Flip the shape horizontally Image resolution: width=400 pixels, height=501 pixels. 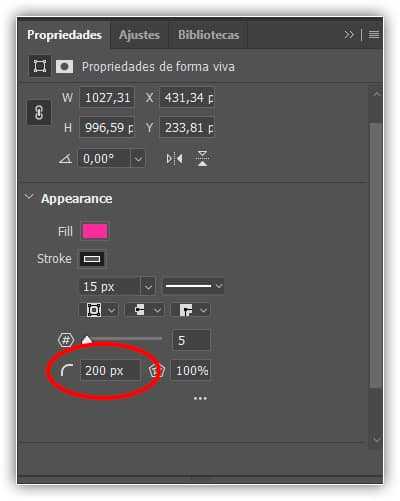pyautogui.click(x=174, y=159)
